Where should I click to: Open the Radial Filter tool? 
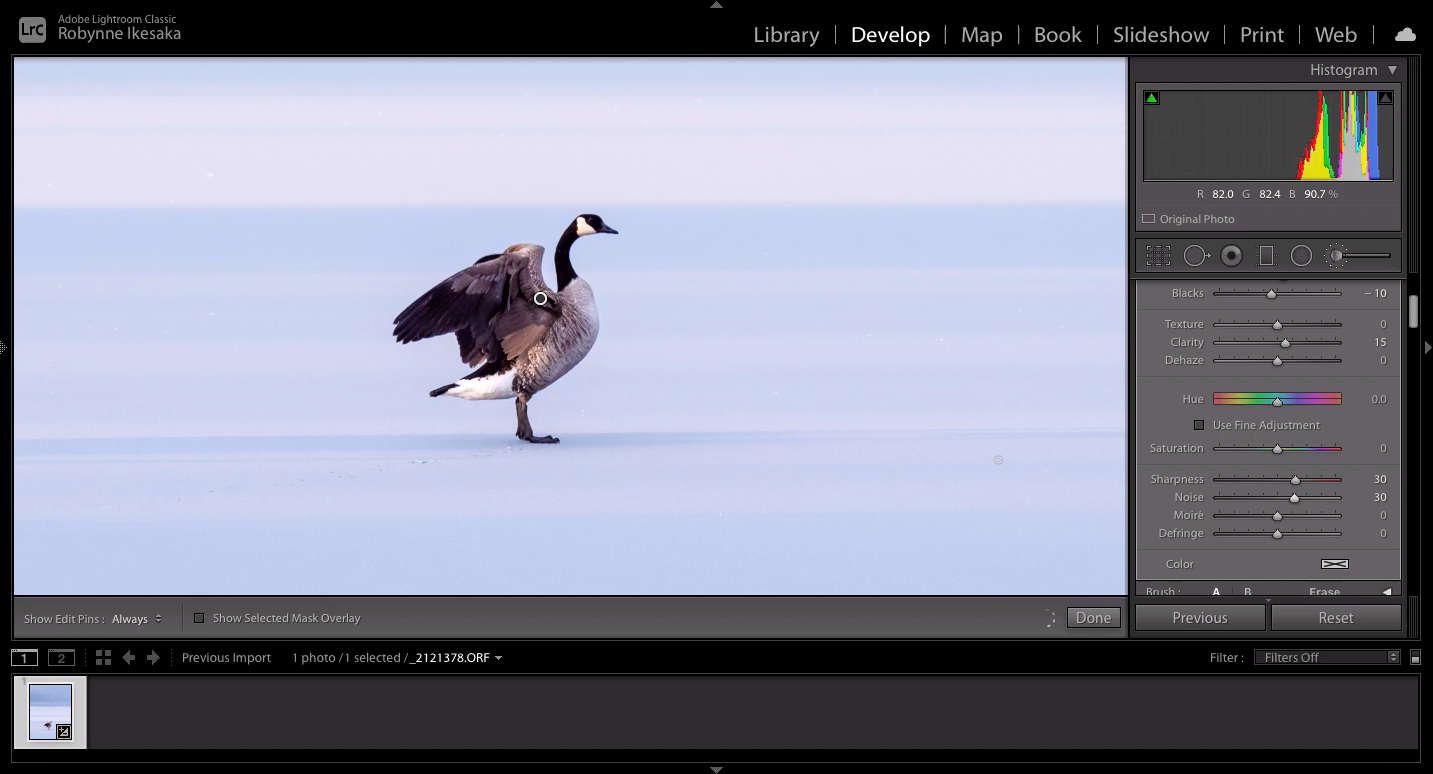tap(1301, 255)
